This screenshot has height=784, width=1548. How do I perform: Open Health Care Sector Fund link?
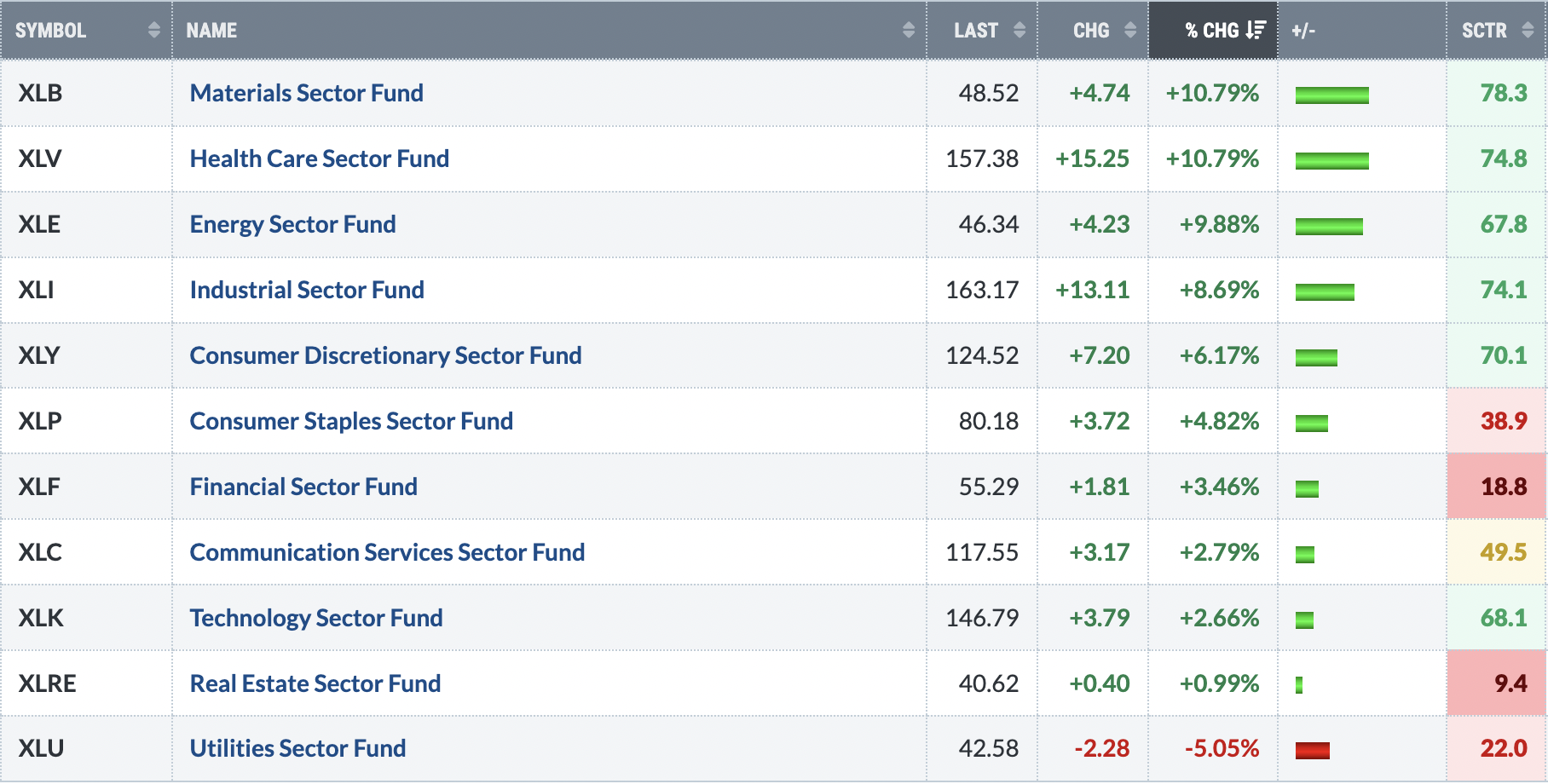(320, 159)
